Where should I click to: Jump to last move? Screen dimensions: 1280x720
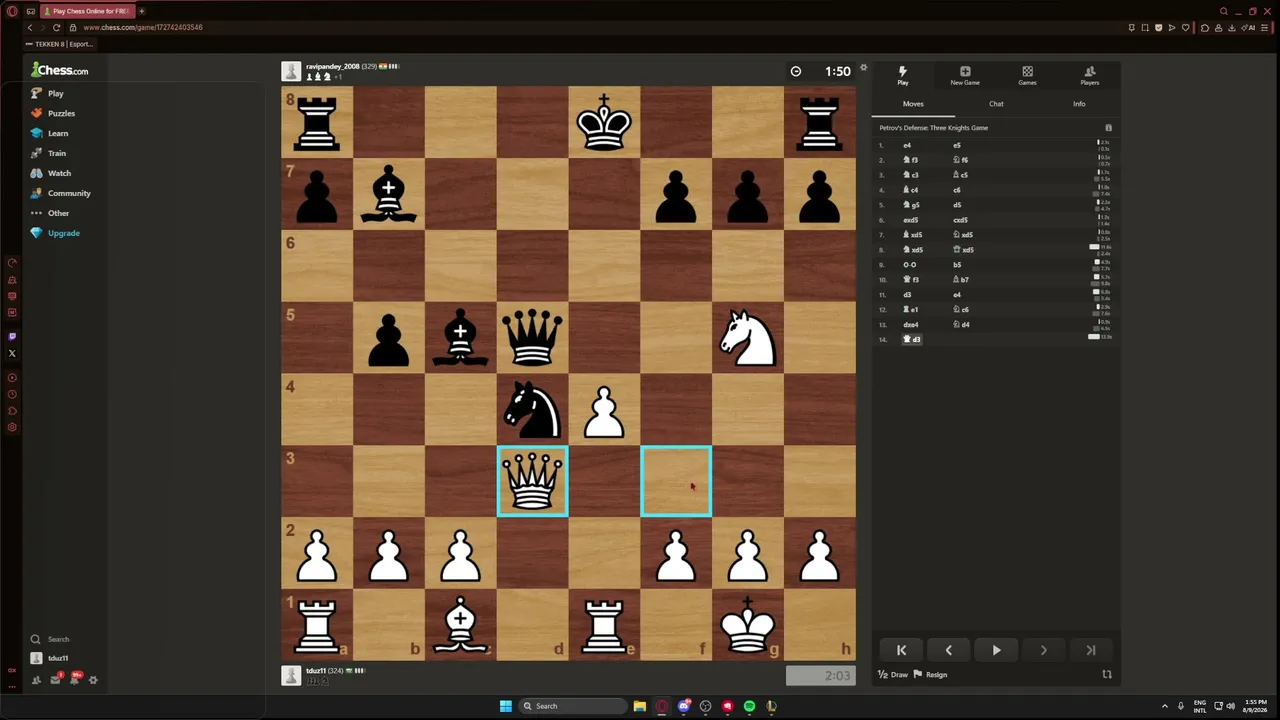(1091, 650)
